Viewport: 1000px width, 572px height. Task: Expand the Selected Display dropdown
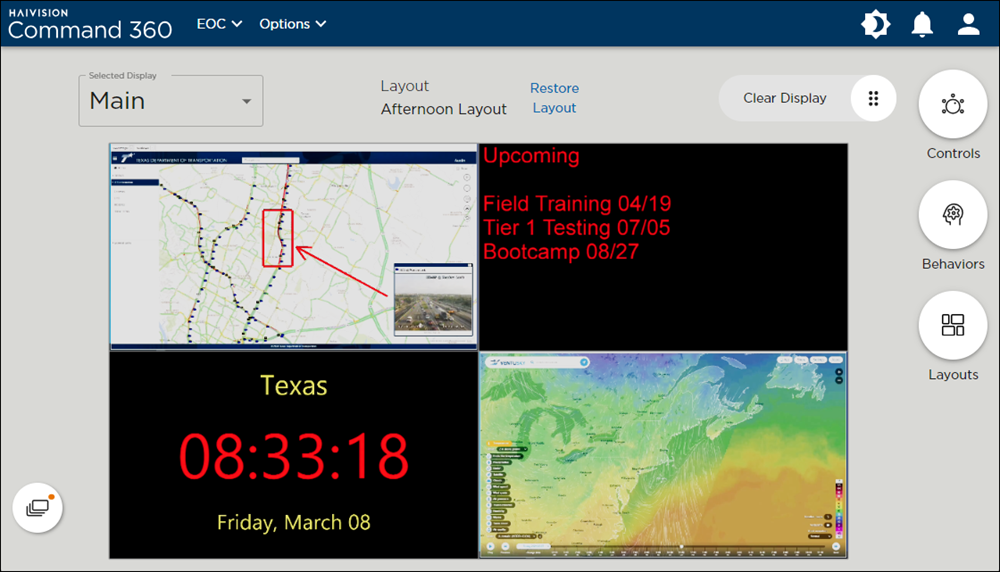pyautogui.click(x=171, y=101)
